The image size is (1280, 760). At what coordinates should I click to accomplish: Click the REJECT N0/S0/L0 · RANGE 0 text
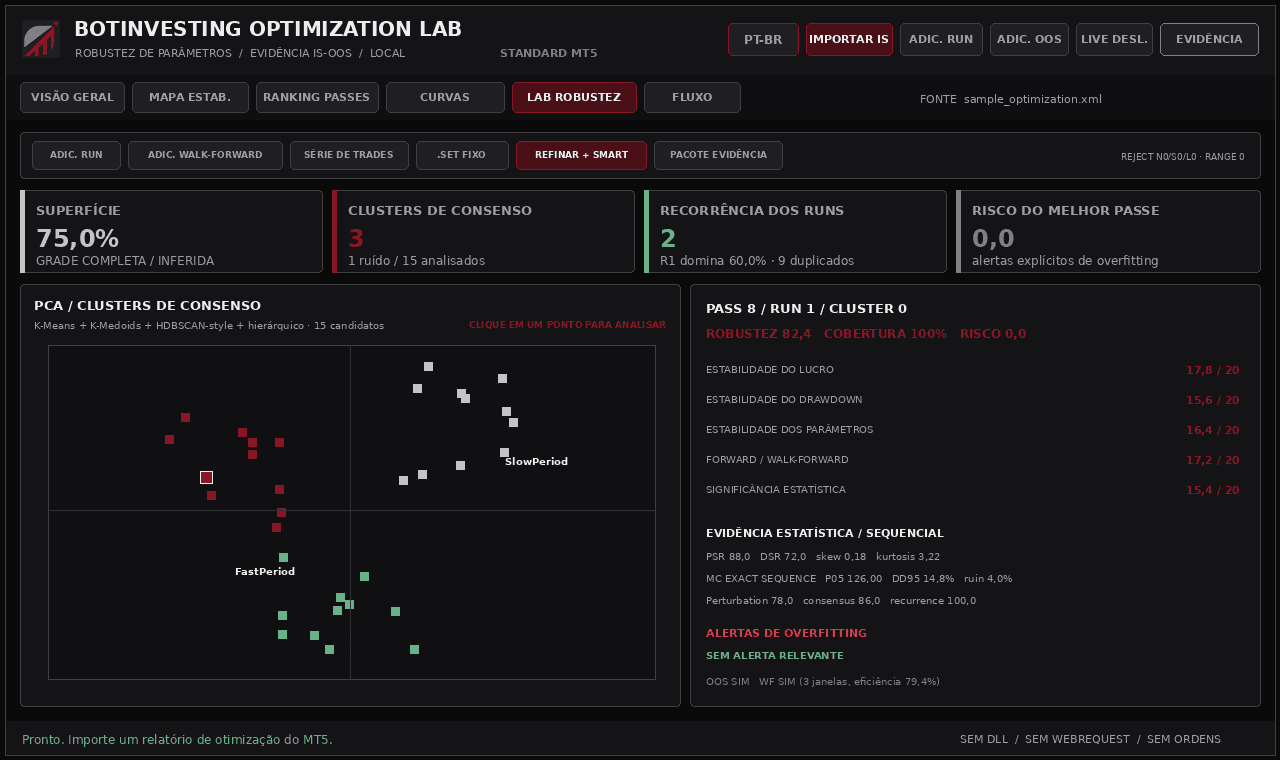[1183, 157]
